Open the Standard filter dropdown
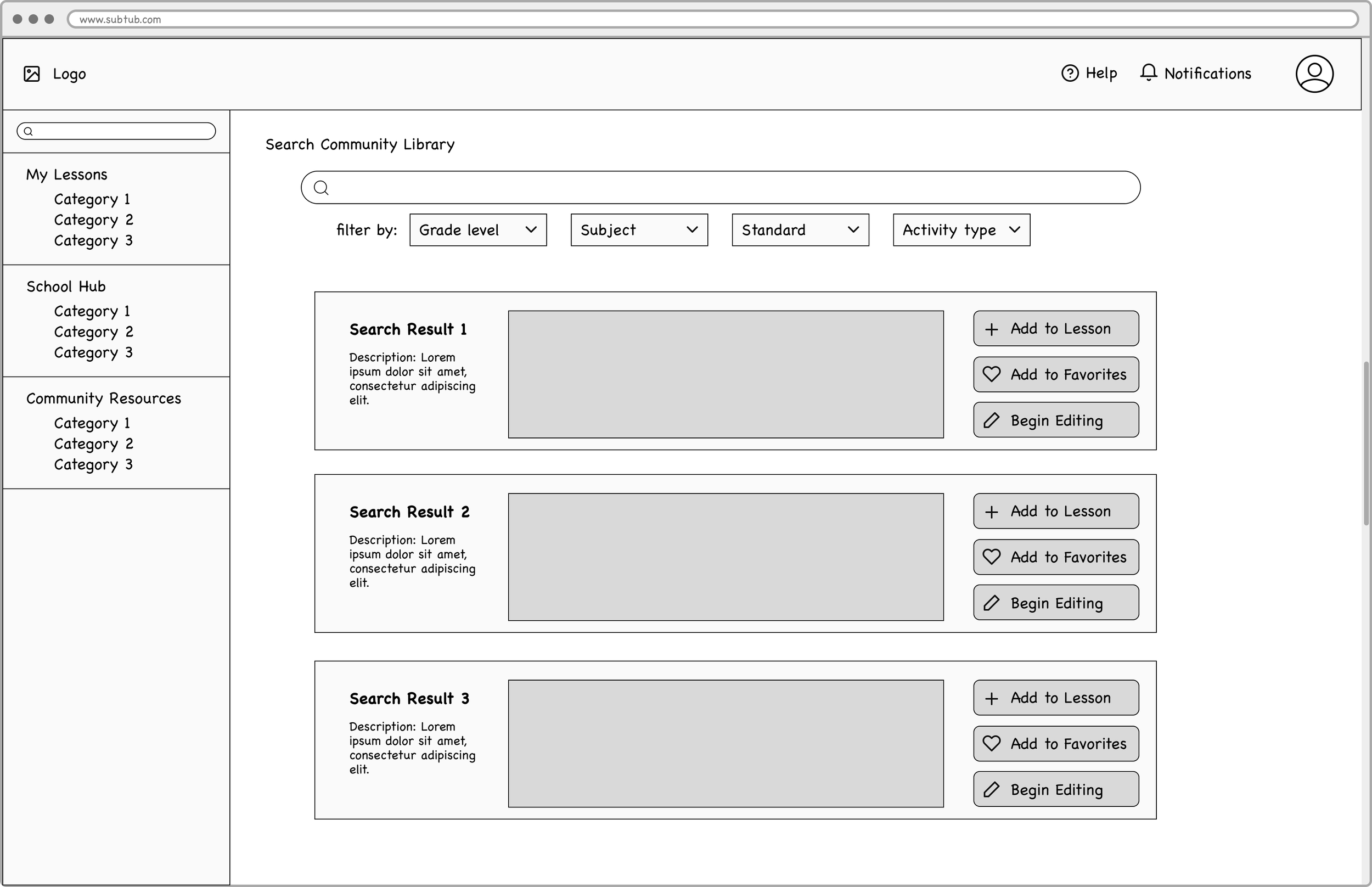This screenshot has height=887, width=1372. click(x=800, y=231)
